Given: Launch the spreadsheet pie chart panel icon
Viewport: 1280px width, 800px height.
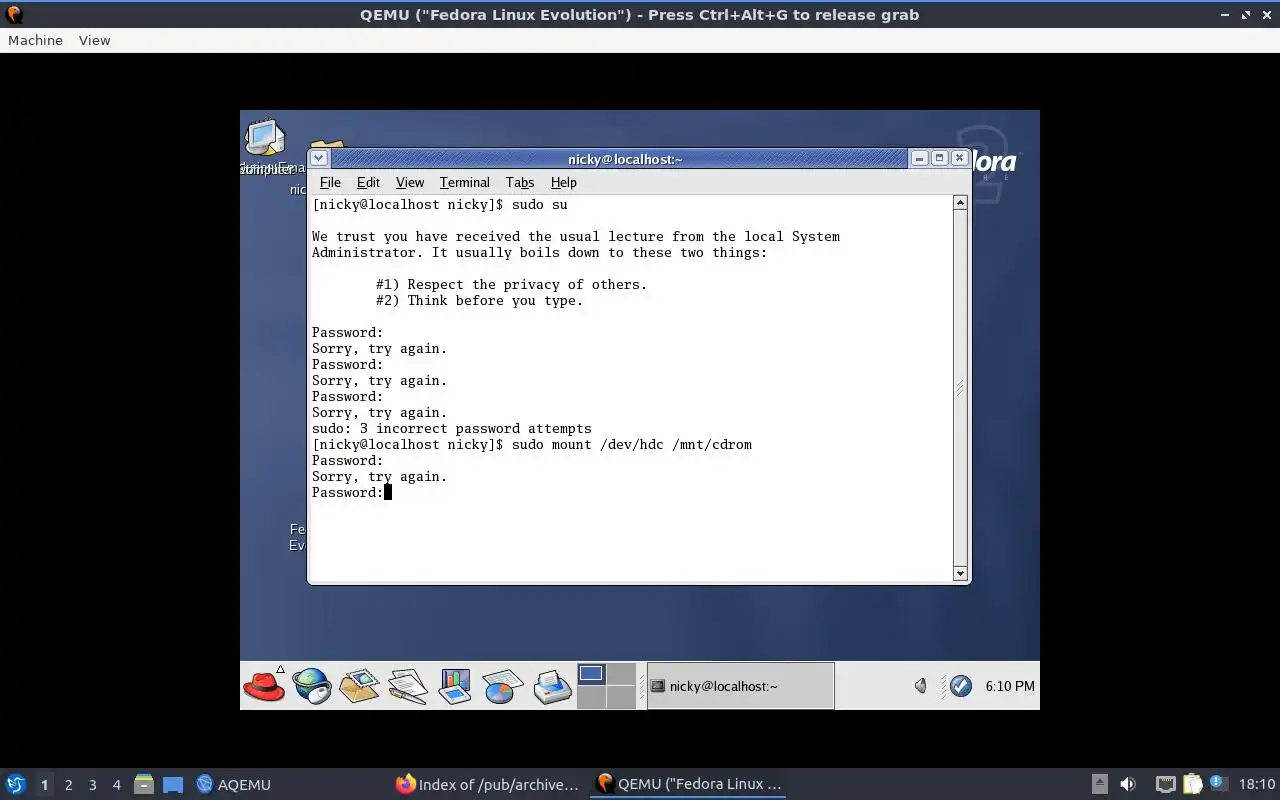Looking at the screenshot, I should [502, 686].
